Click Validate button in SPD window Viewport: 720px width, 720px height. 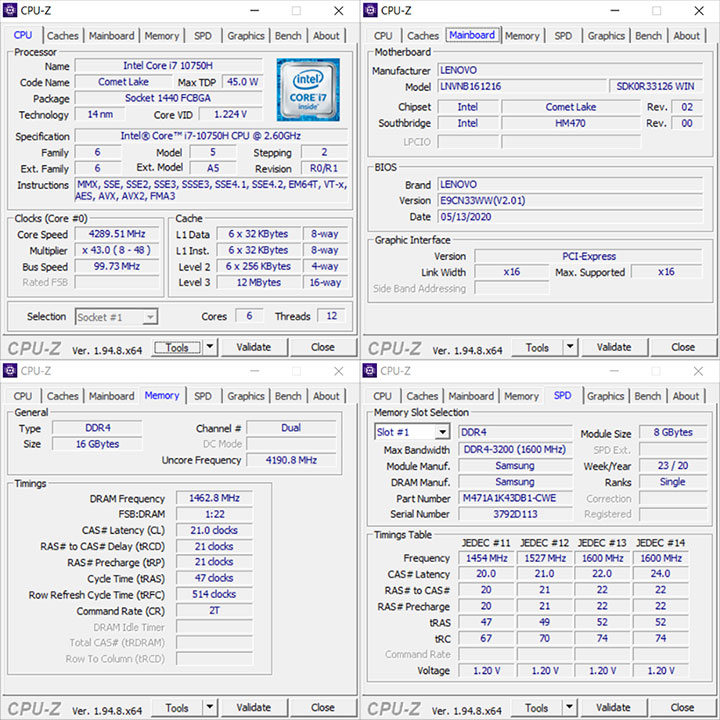tap(613, 708)
